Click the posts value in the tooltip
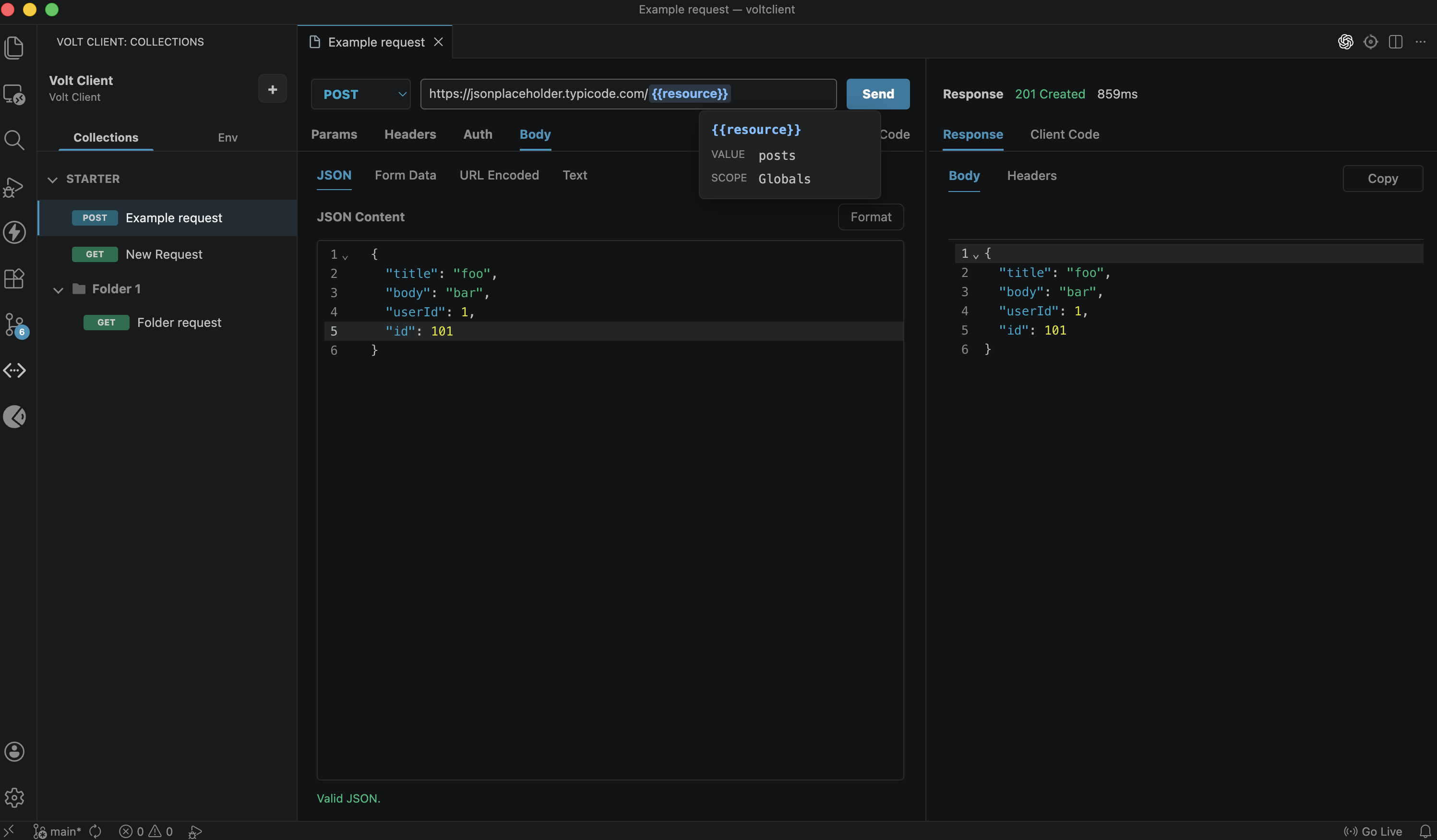 [777, 156]
